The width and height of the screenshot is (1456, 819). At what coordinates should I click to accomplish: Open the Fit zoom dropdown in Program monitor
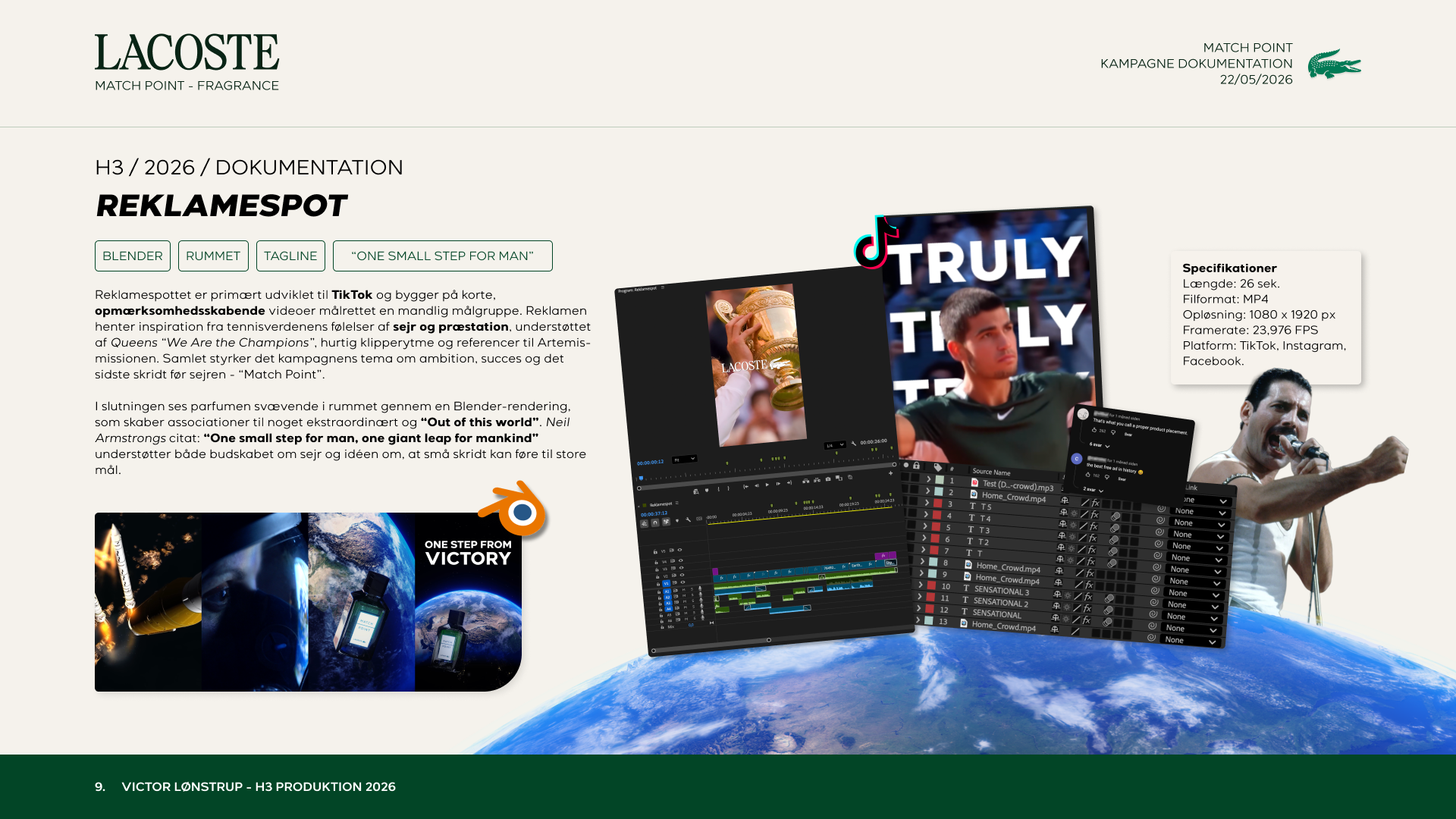pos(685,460)
